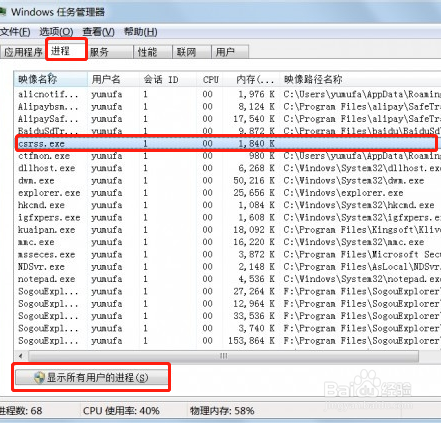
Task: Select the Alipaybsm... process row
Action: pyautogui.click(x=228, y=107)
